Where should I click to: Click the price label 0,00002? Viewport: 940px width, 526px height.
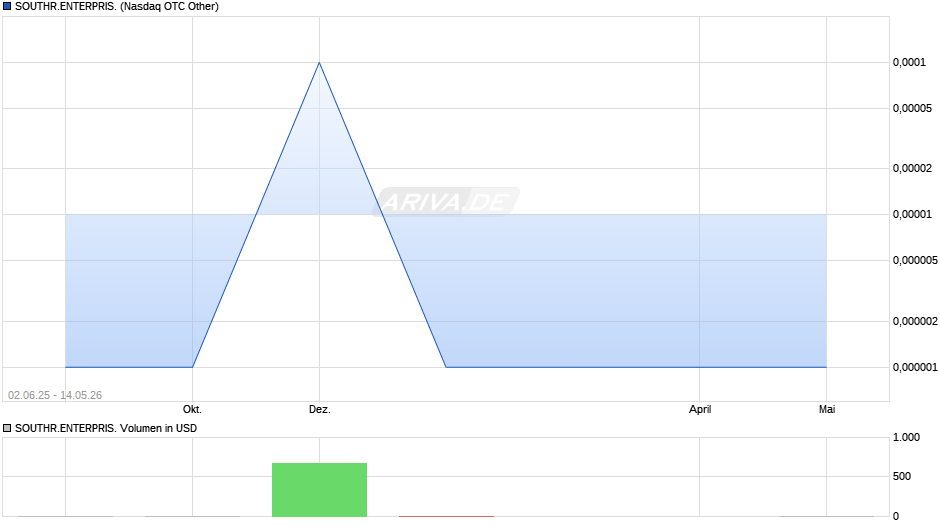click(x=912, y=169)
